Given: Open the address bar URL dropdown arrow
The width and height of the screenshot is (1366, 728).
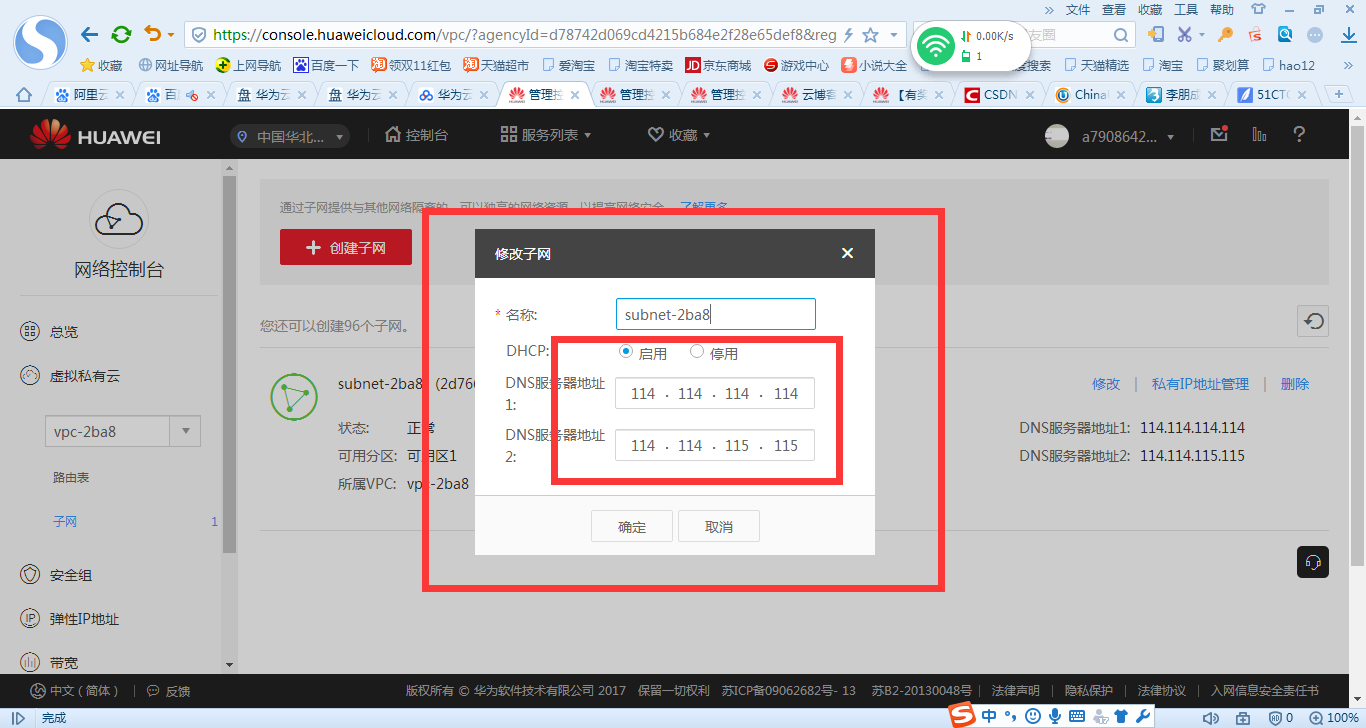Looking at the screenshot, I should click(892, 35).
